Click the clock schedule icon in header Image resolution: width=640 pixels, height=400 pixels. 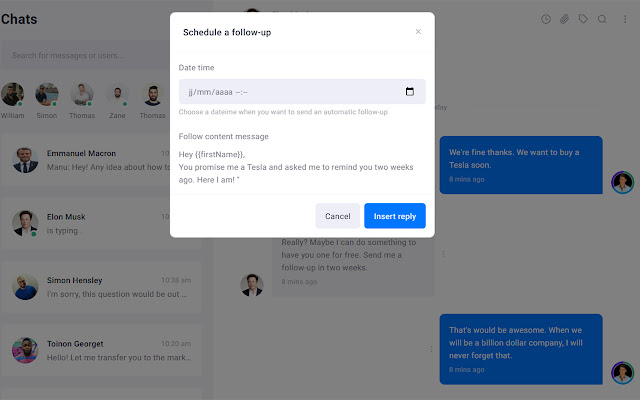[546, 19]
